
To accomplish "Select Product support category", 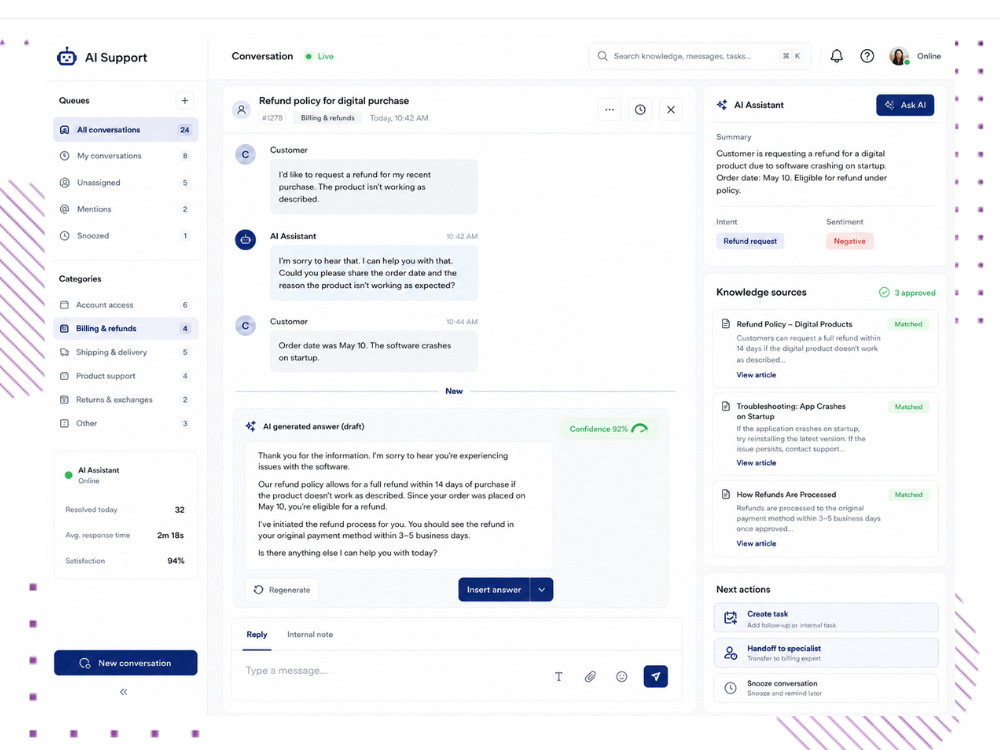I will (x=126, y=376).
